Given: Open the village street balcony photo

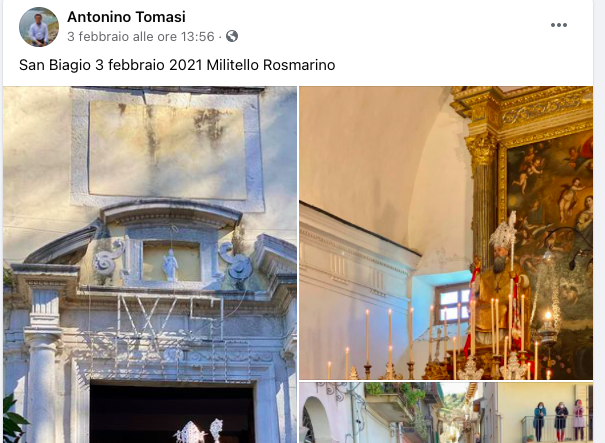Looking at the screenshot, I should 446,413.
